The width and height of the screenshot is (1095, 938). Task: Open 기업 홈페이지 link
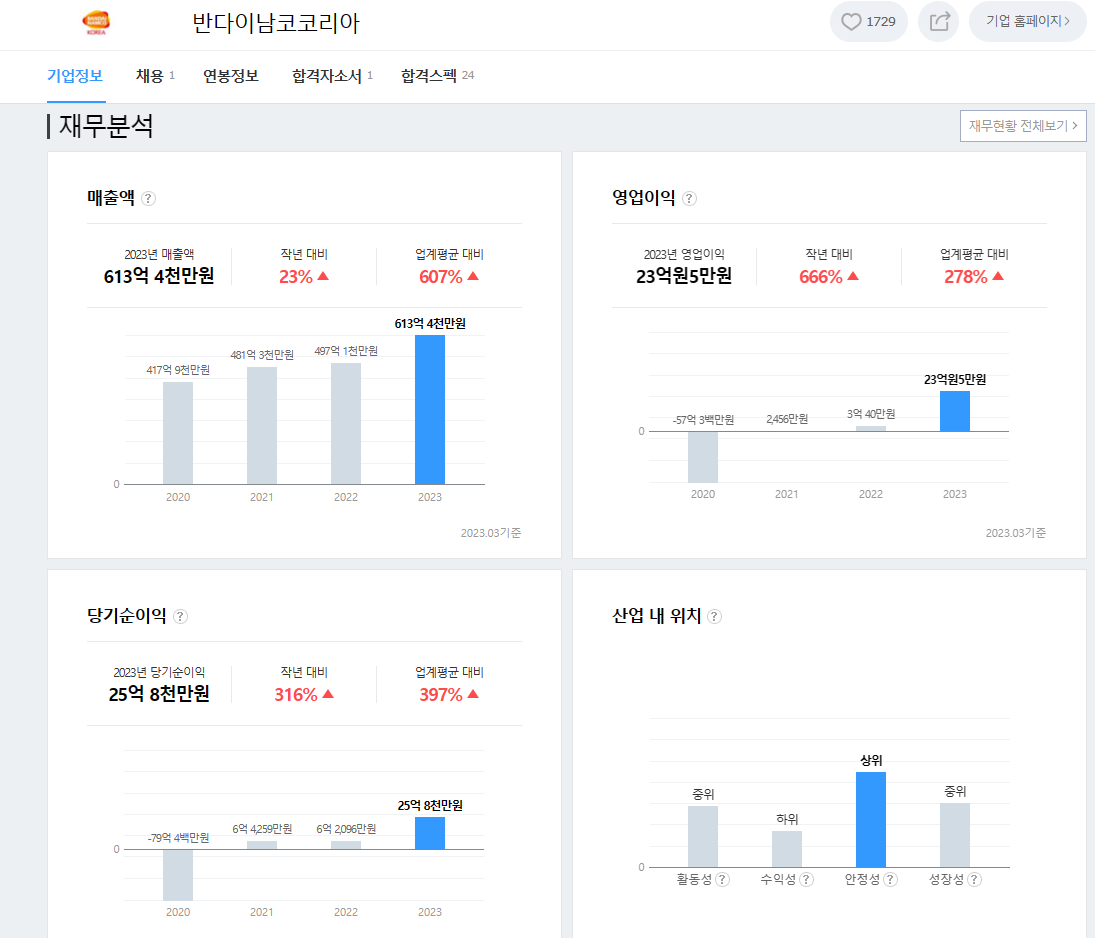click(x=1027, y=22)
